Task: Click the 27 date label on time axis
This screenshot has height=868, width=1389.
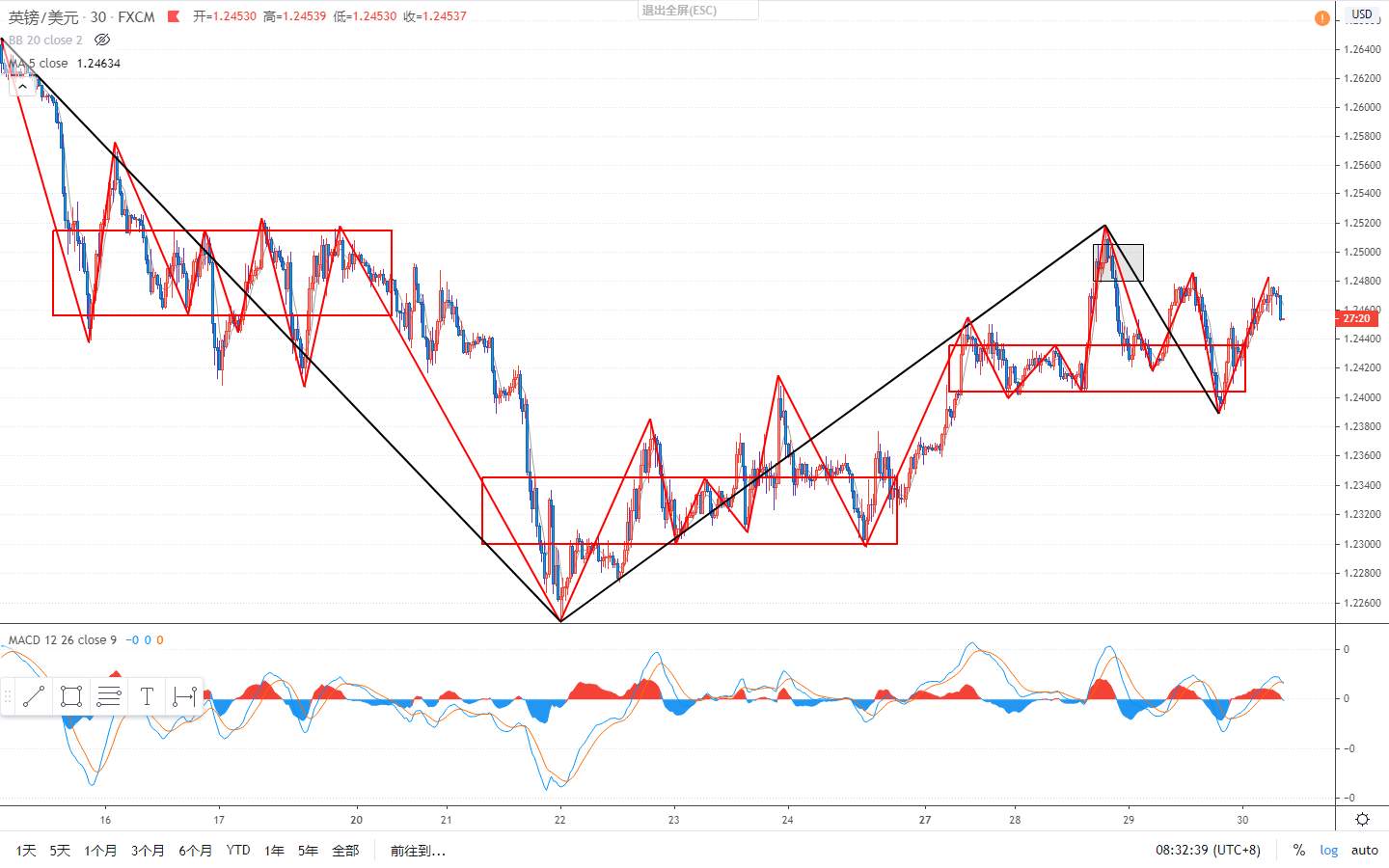Action: pos(925,820)
